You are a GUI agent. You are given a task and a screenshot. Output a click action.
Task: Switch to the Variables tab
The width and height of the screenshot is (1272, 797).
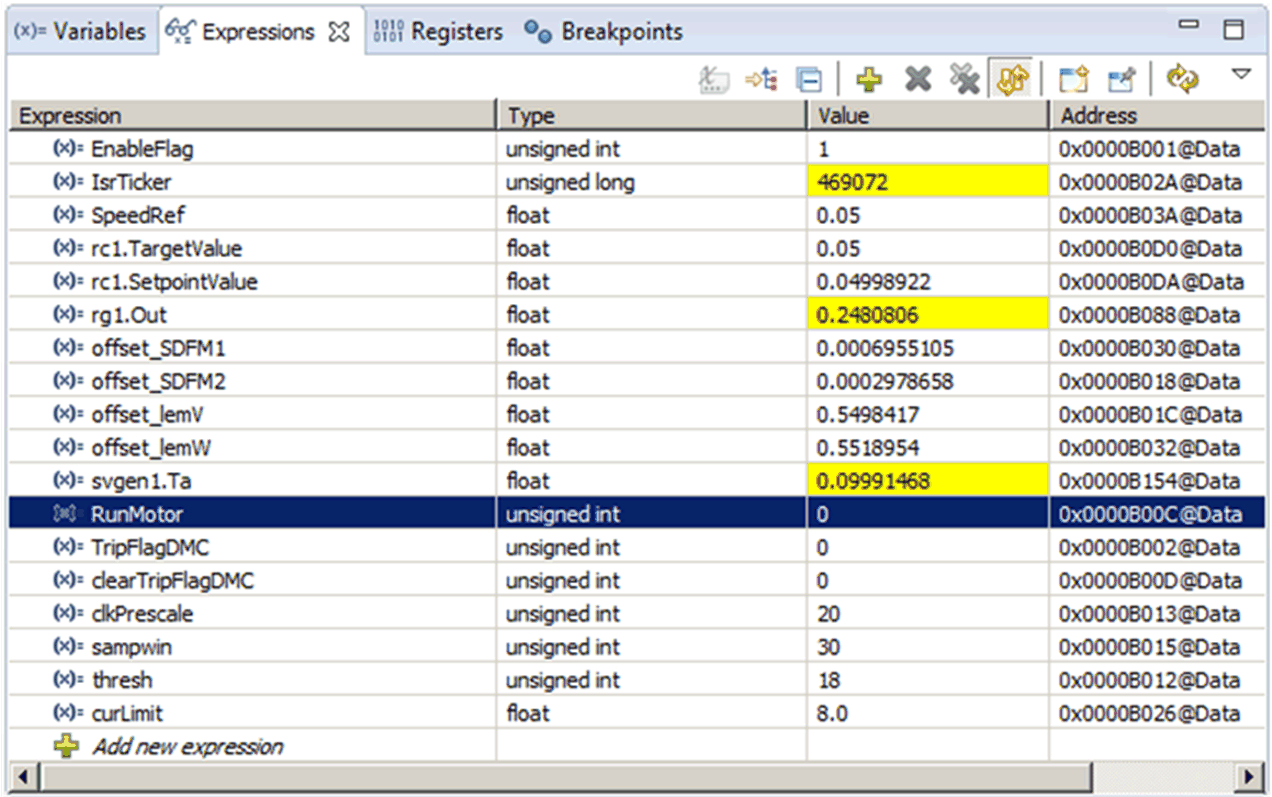click(x=80, y=32)
